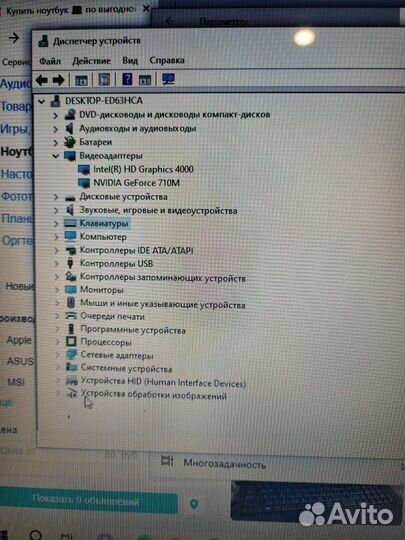Viewport: 405px width, 540px height.
Task: Select the NVIDIA GeForce 710M row
Action: pos(136,183)
